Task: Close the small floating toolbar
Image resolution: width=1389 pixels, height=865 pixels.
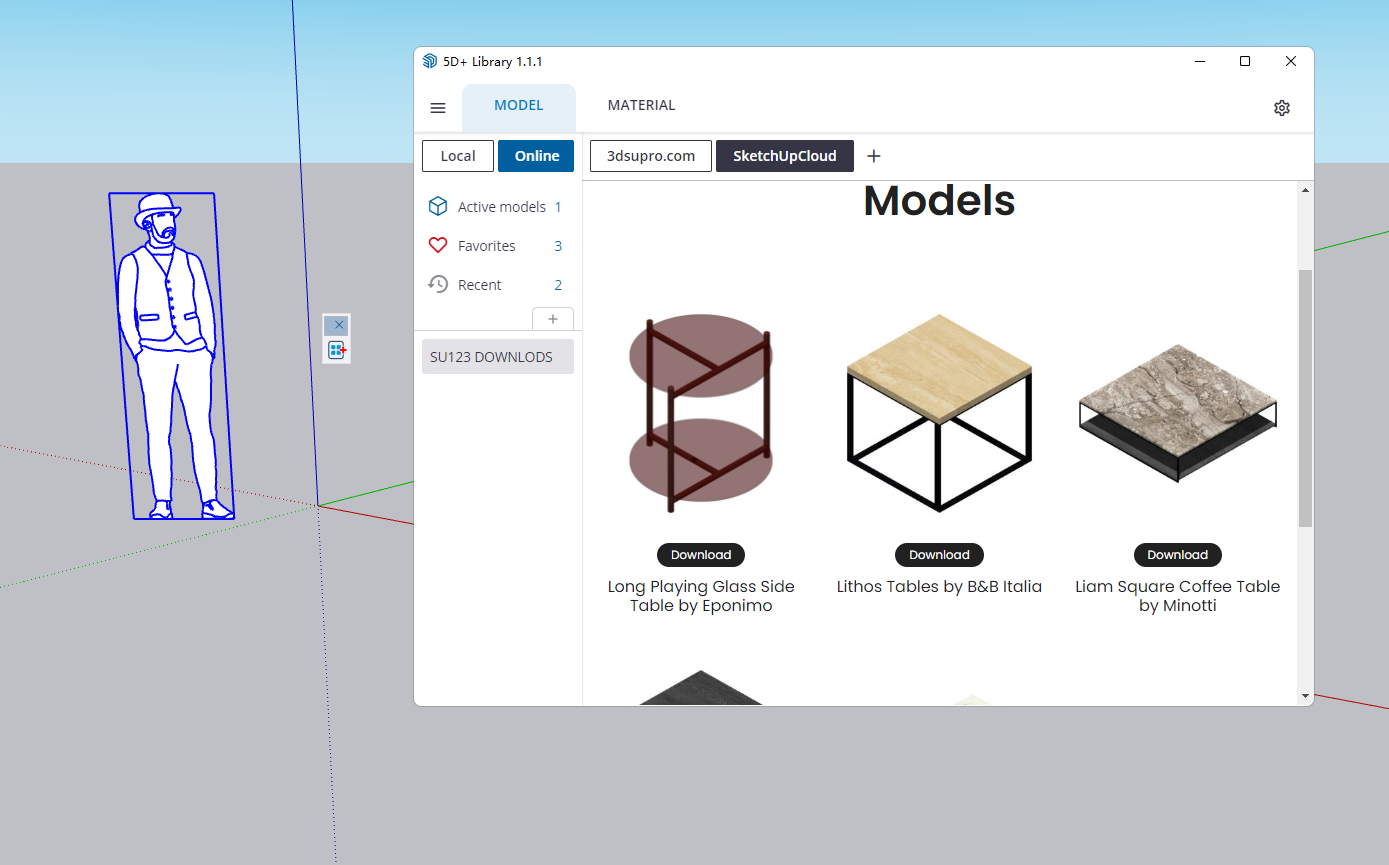Action: [338, 325]
